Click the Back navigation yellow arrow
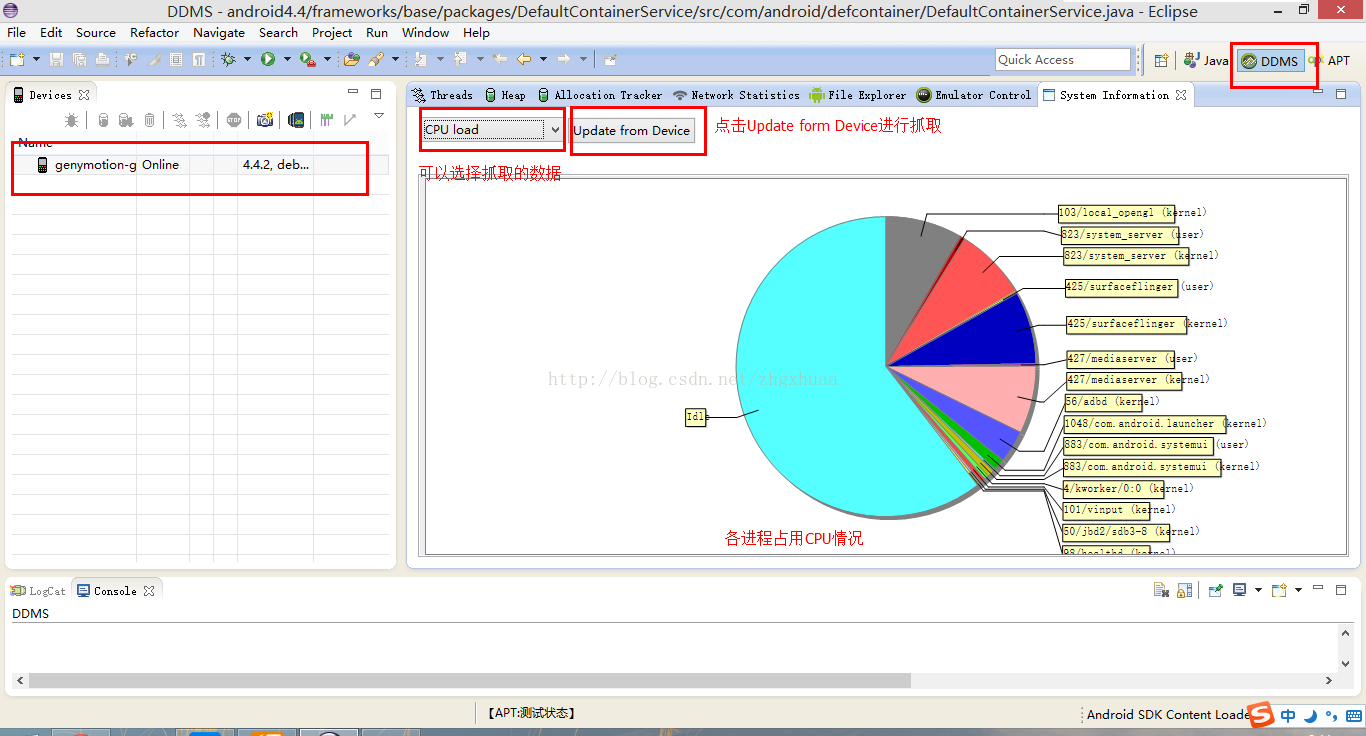The height and width of the screenshot is (736, 1366). [x=523, y=59]
